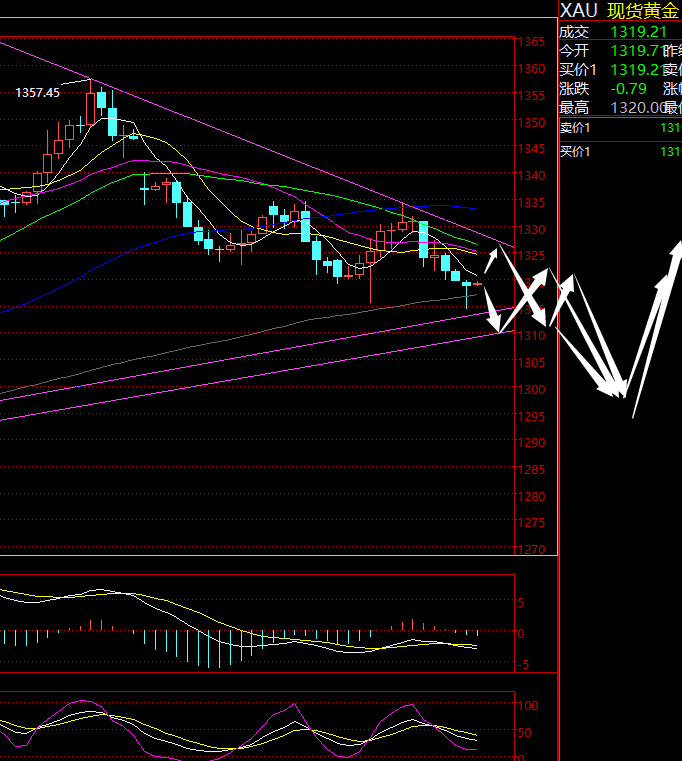Click 1285 on the price axis
Image resolution: width=682 pixels, height=761 pixels.
(532, 470)
